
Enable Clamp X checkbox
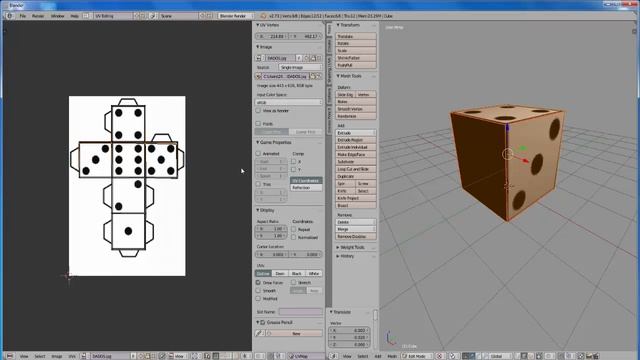click(293, 161)
